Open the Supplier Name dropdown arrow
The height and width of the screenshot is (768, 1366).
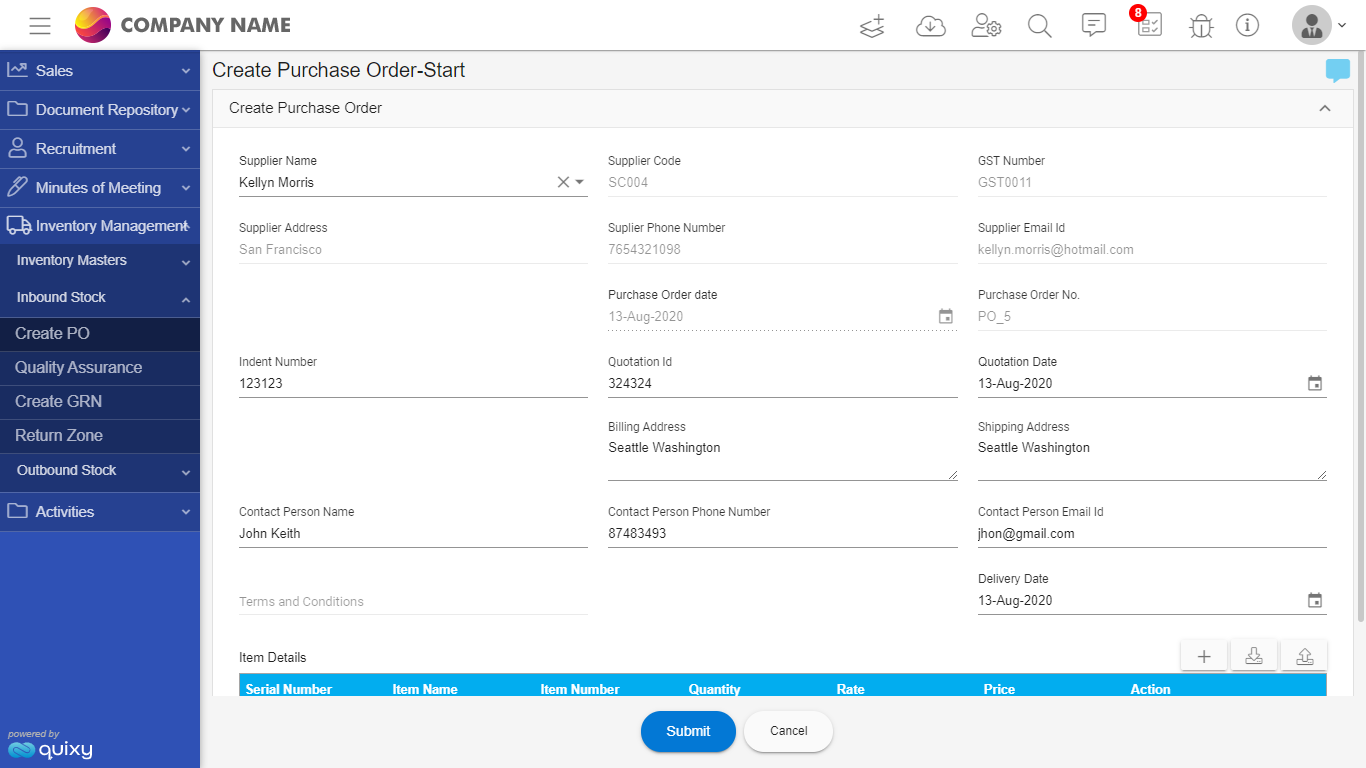click(580, 182)
